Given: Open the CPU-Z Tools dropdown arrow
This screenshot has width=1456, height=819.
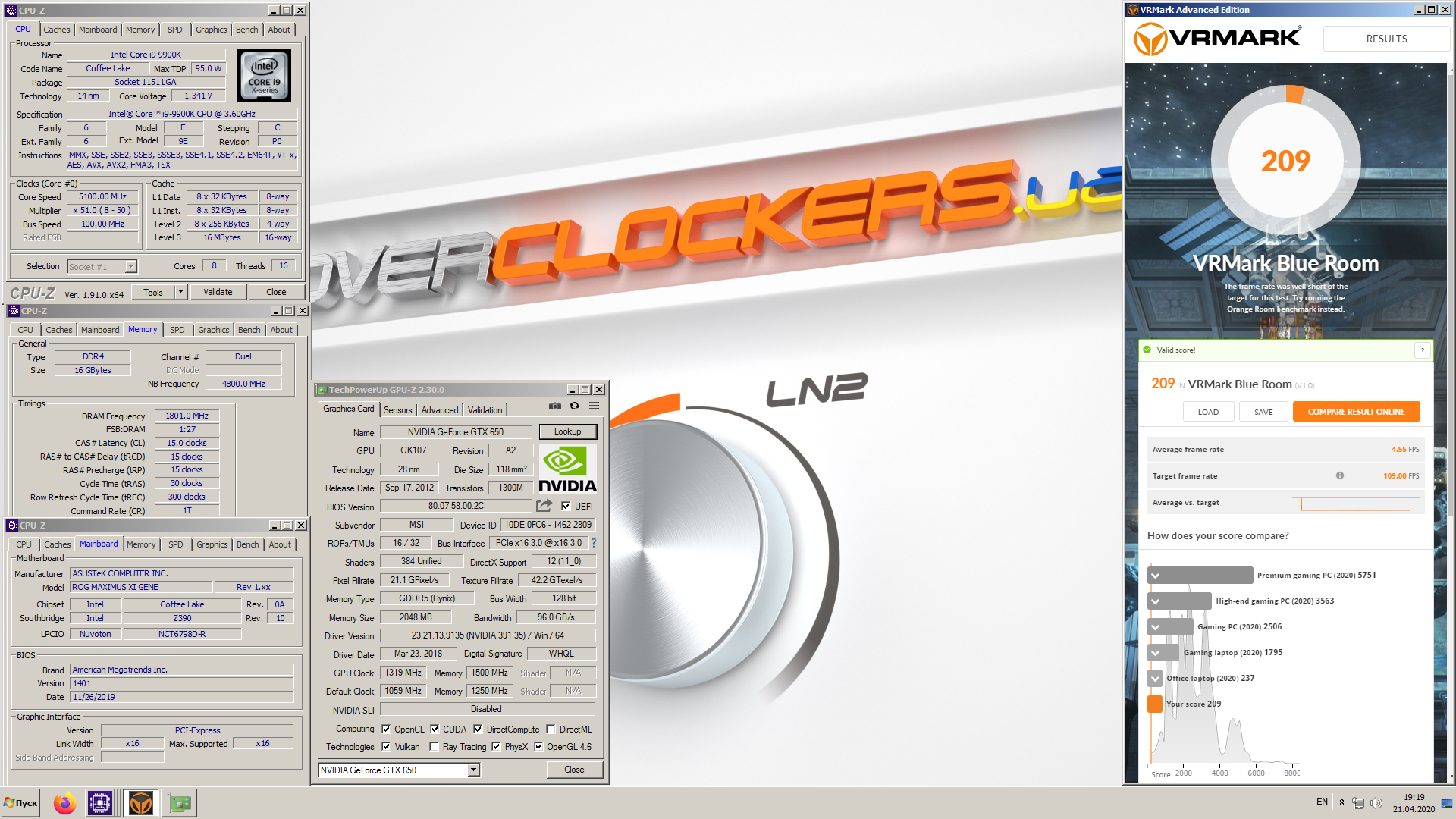Looking at the screenshot, I should [180, 292].
